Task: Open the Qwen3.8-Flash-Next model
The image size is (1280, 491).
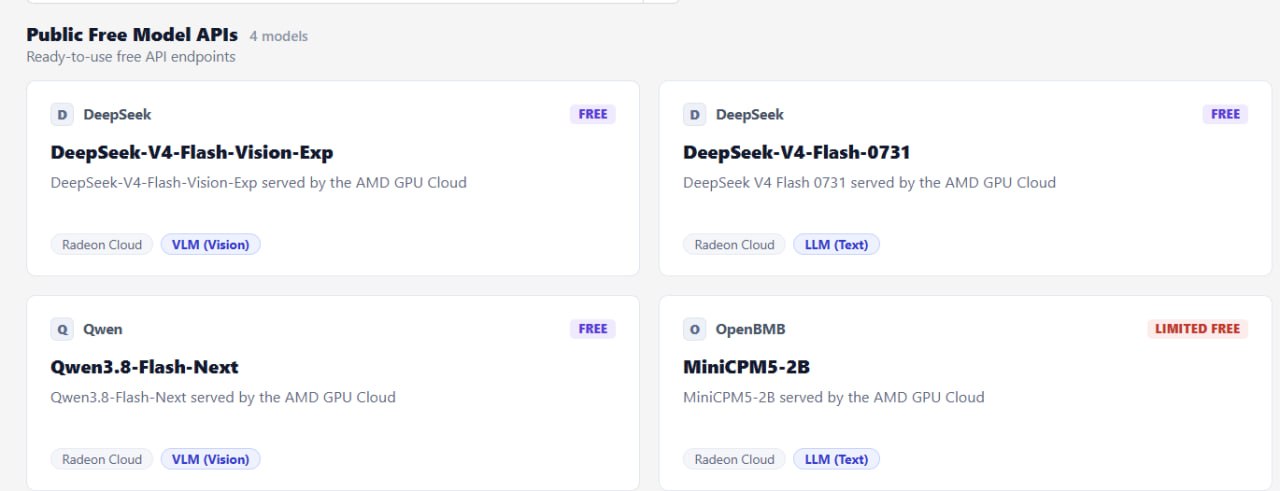Action: (145, 367)
